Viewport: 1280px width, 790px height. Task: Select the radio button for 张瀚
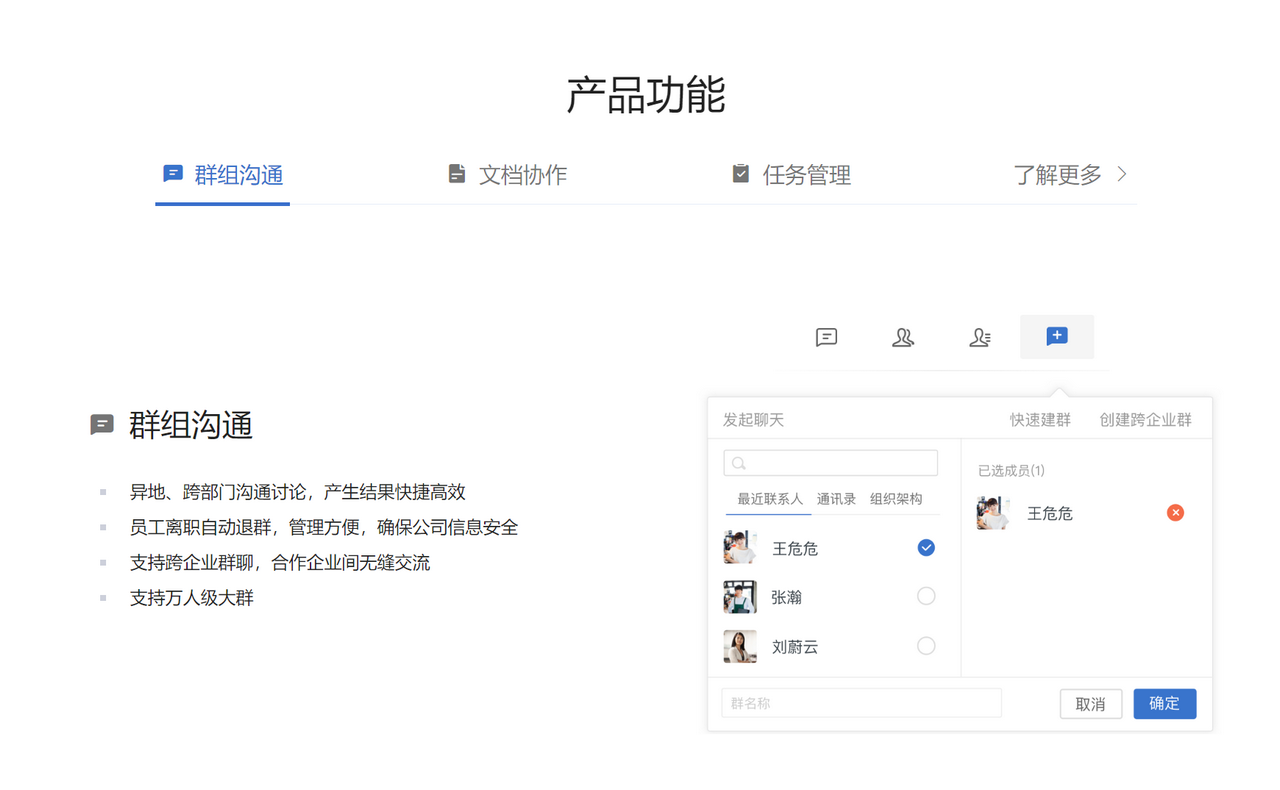[x=926, y=596]
